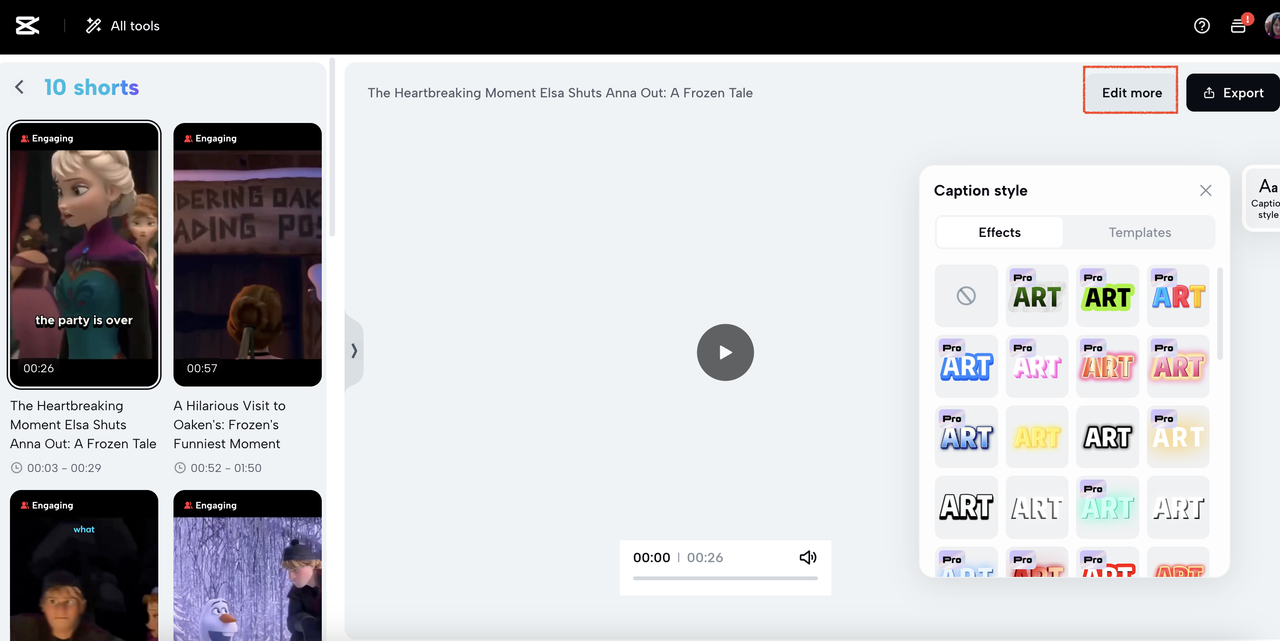Click the Export button
This screenshot has width=1280, height=641.
pos(1233,93)
